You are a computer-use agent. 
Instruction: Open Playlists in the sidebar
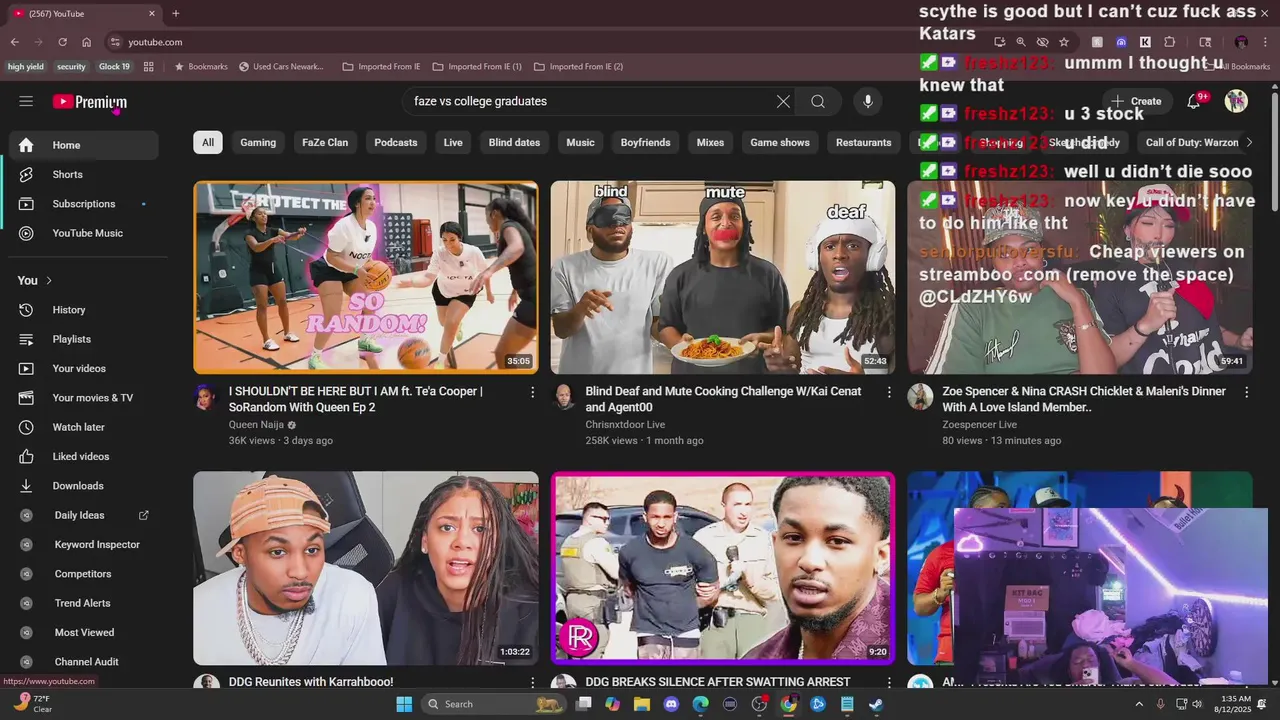85,339
